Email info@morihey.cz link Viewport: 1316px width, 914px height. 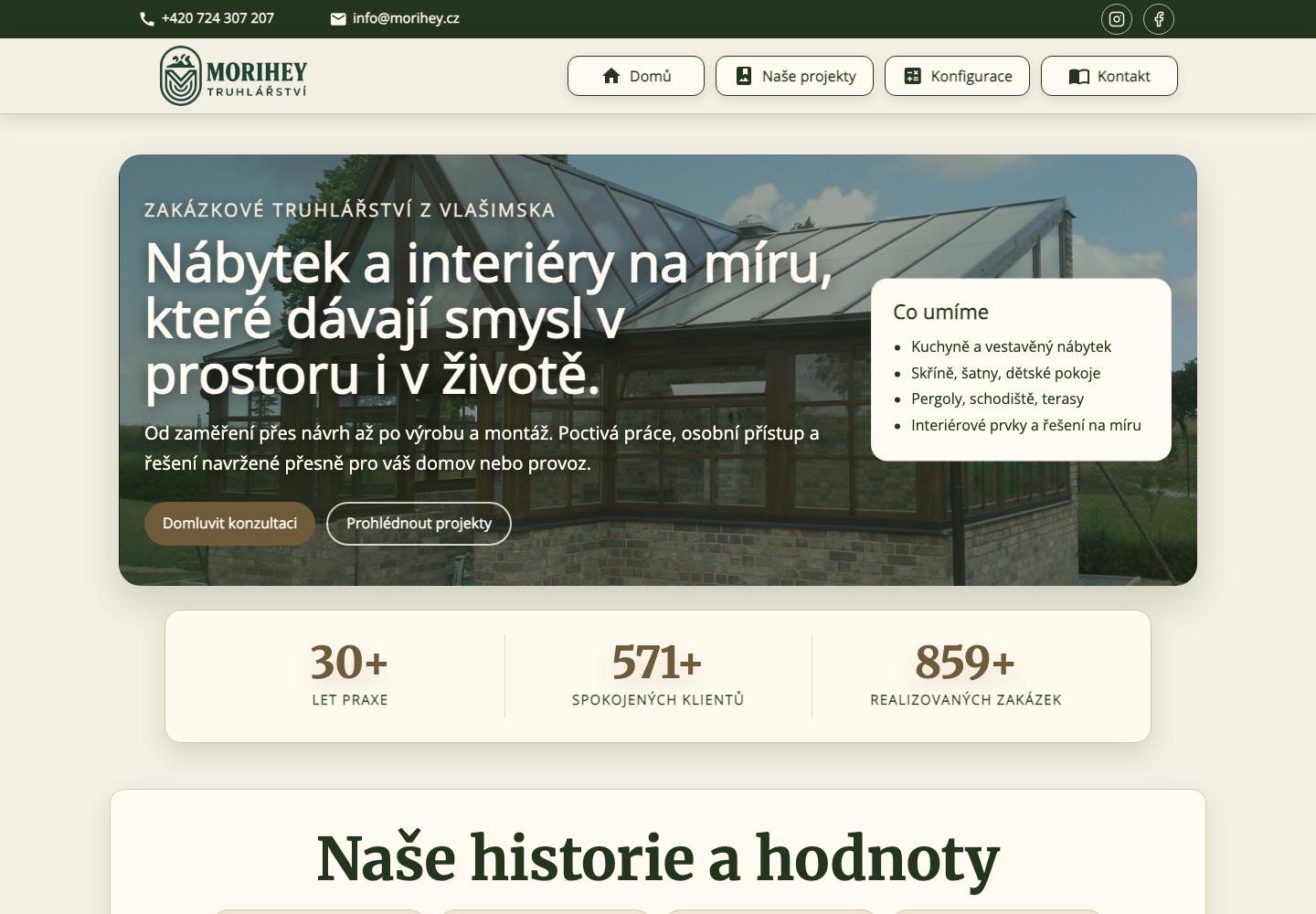click(406, 18)
